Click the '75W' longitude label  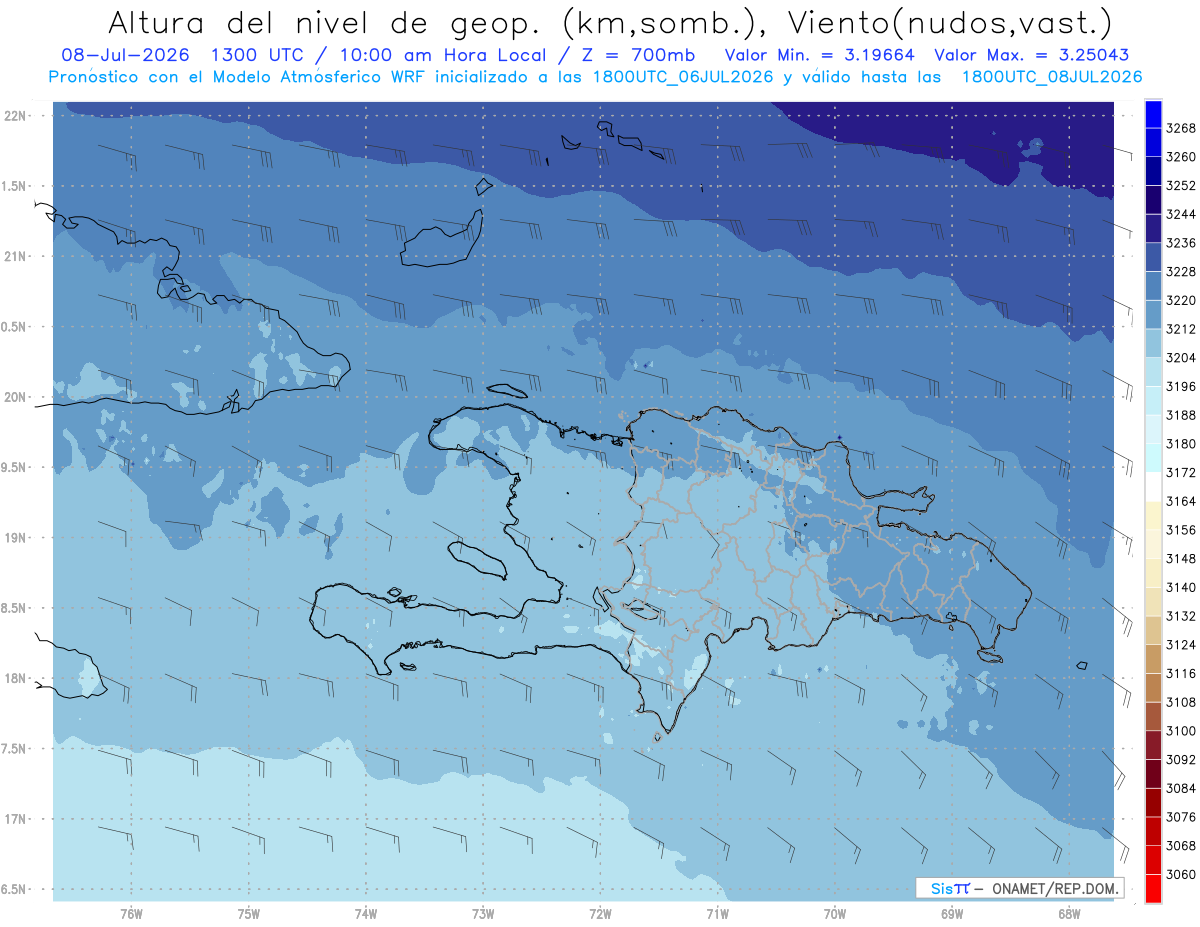pyautogui.click(x=249, y=914)
